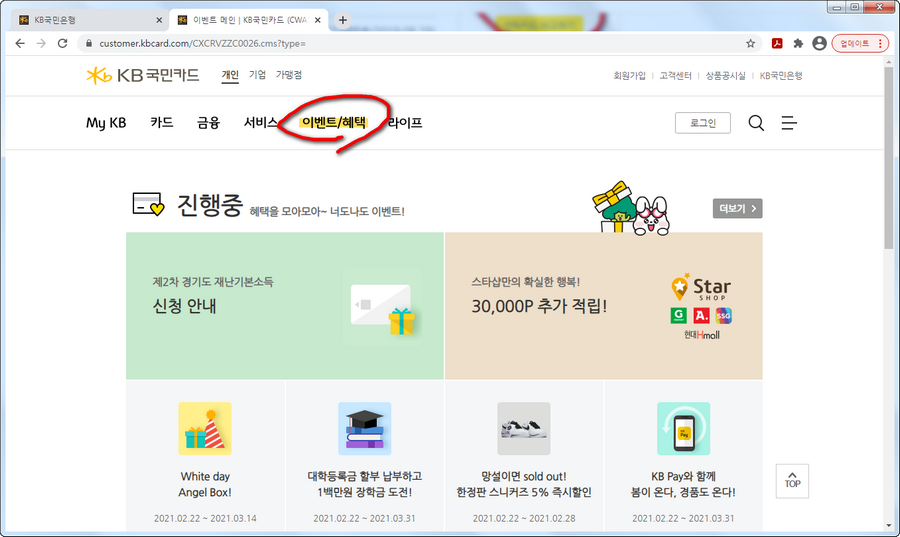Click the sneakers event image
This screenshot has width=900, height=537.
coord(523,429)
